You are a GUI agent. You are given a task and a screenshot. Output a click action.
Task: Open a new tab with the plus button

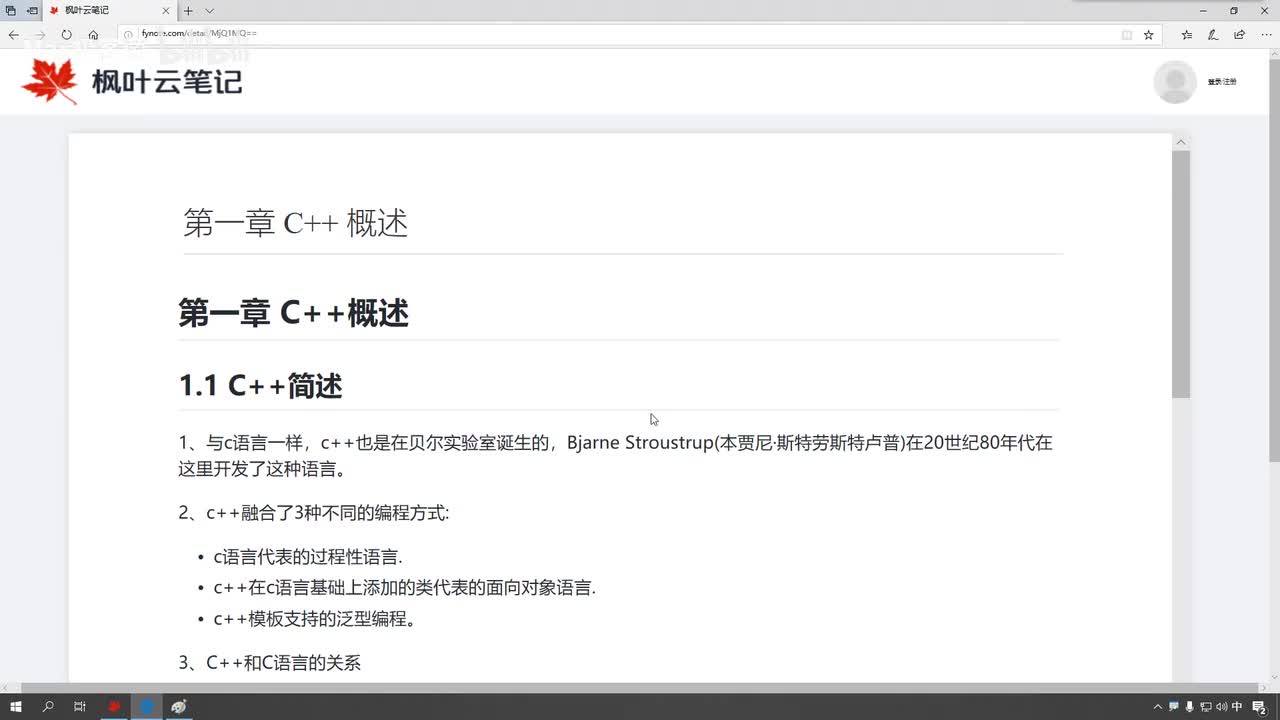click(x=188, y=10)
